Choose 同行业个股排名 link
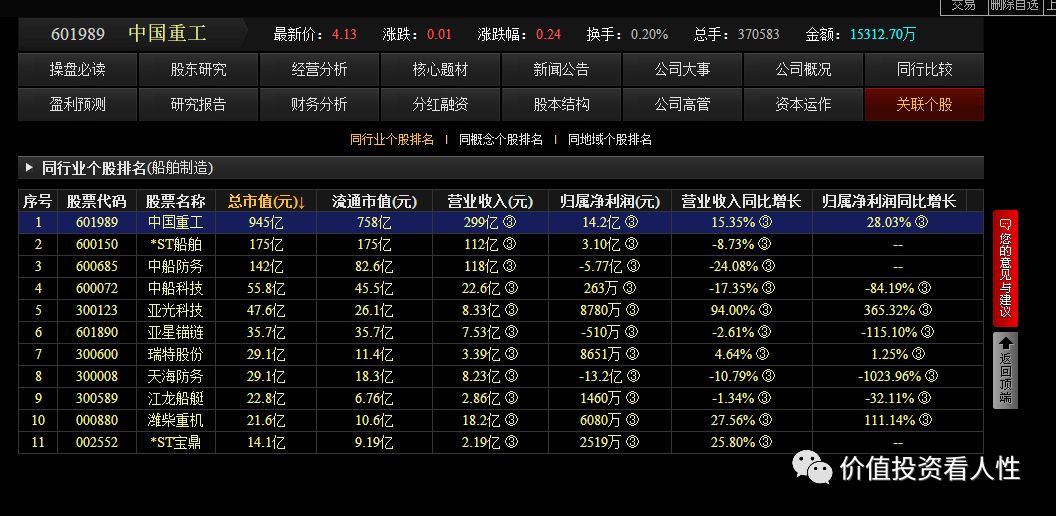The height and width of the screenshot is (516, 1056). (x=392, y=140)
